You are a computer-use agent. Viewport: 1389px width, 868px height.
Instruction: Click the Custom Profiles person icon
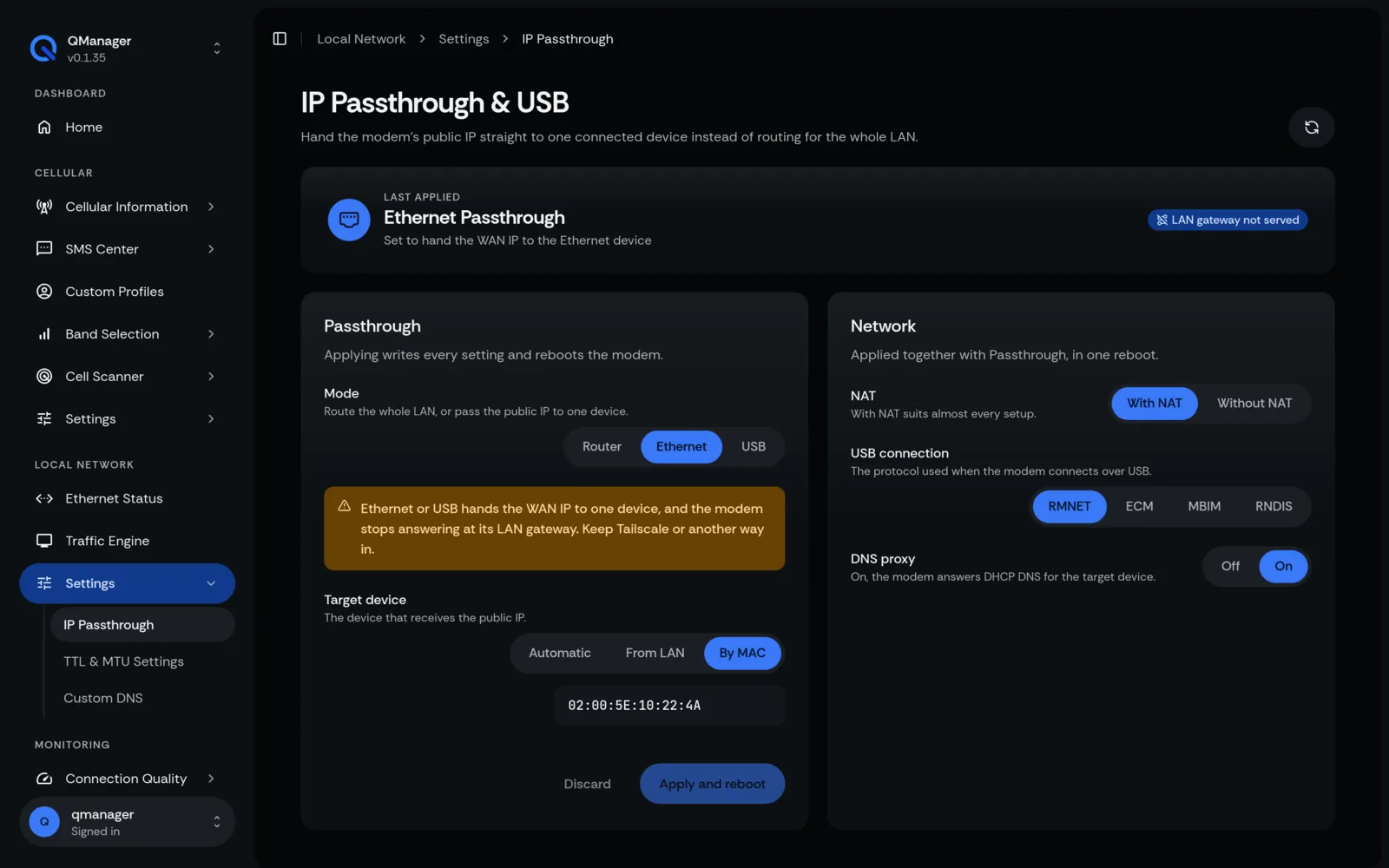point(44,292)
